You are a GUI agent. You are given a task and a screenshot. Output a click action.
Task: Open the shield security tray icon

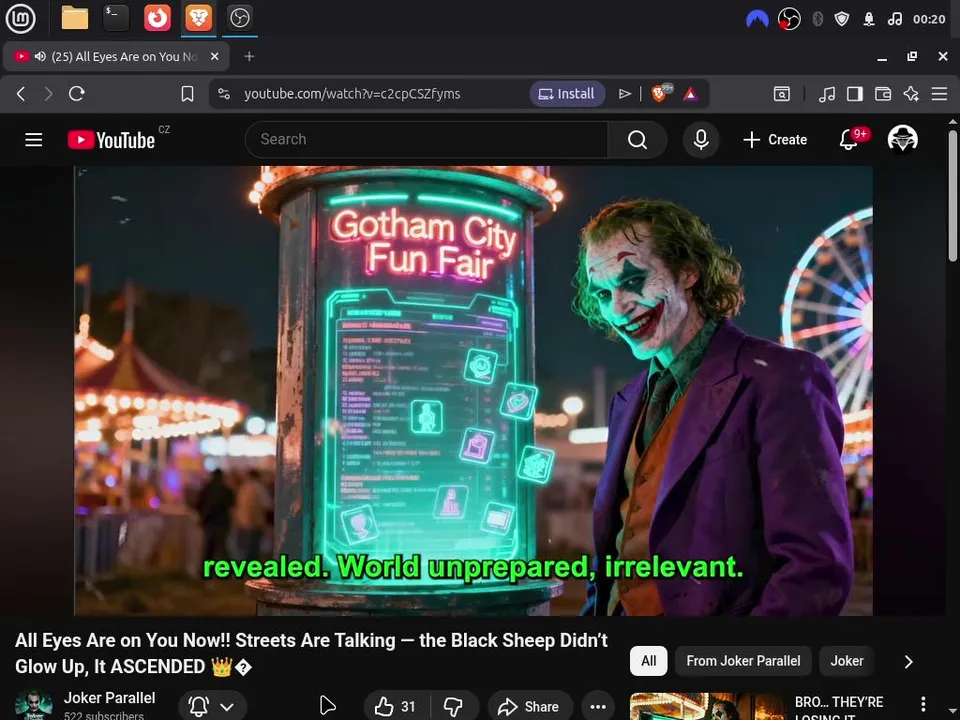842,19
